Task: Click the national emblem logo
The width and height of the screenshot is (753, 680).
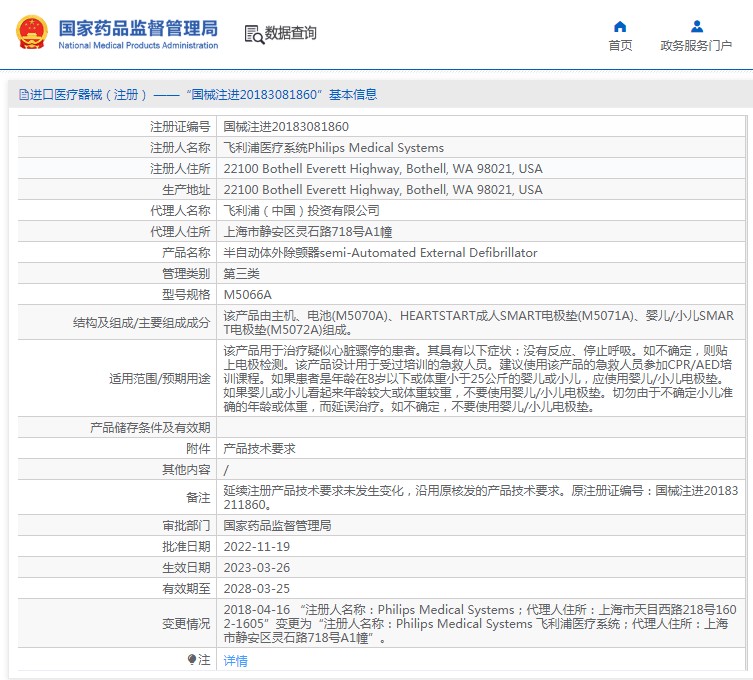Action: tap(31, 33)
